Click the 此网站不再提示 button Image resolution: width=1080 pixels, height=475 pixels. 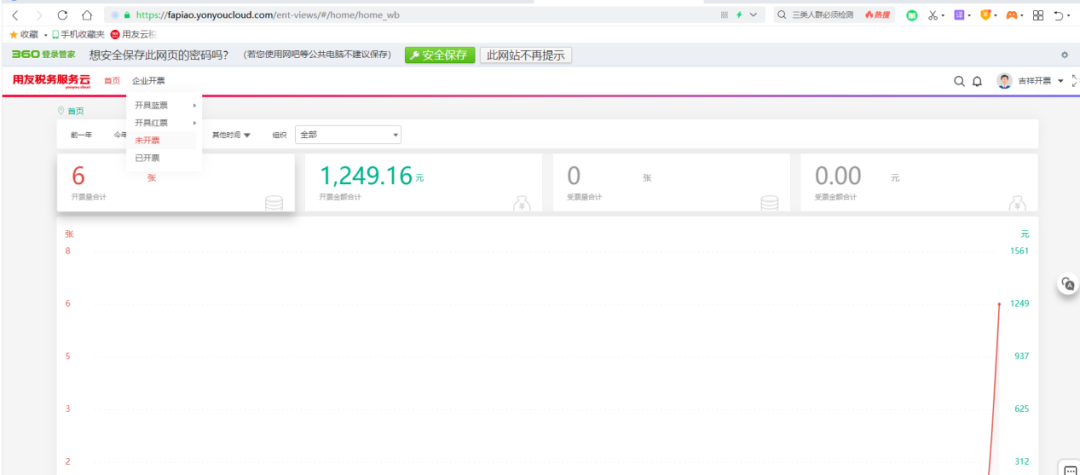(526, 55)
